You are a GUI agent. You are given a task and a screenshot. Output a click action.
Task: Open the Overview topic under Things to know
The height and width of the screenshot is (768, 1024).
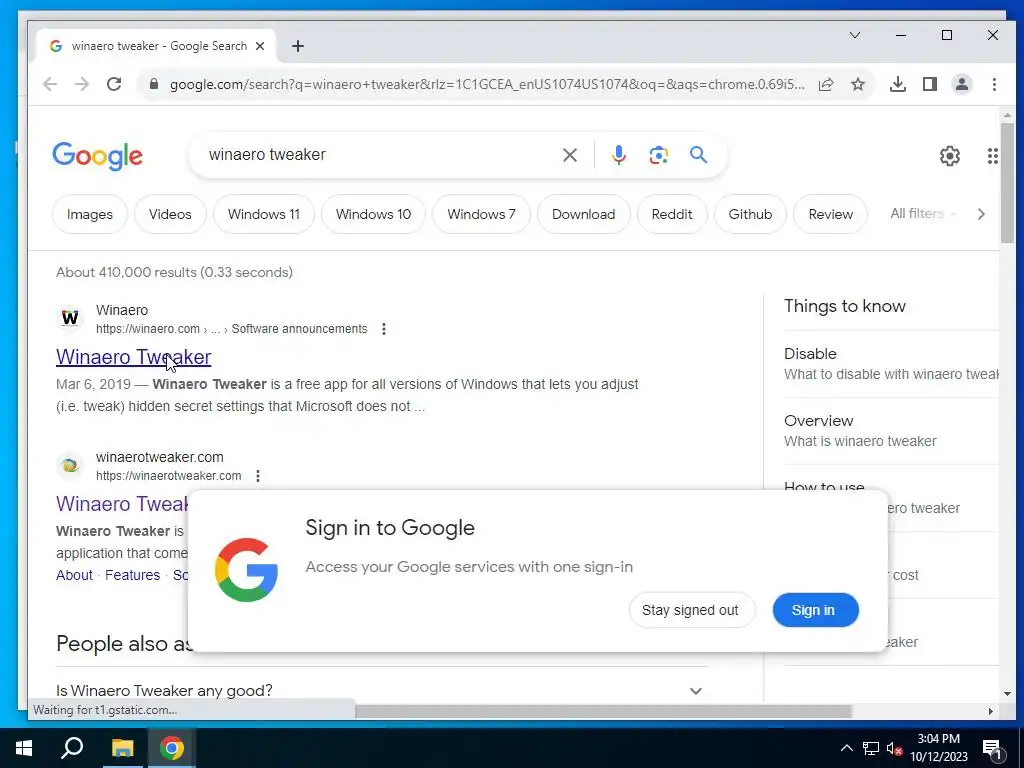(x=891, y=431)
